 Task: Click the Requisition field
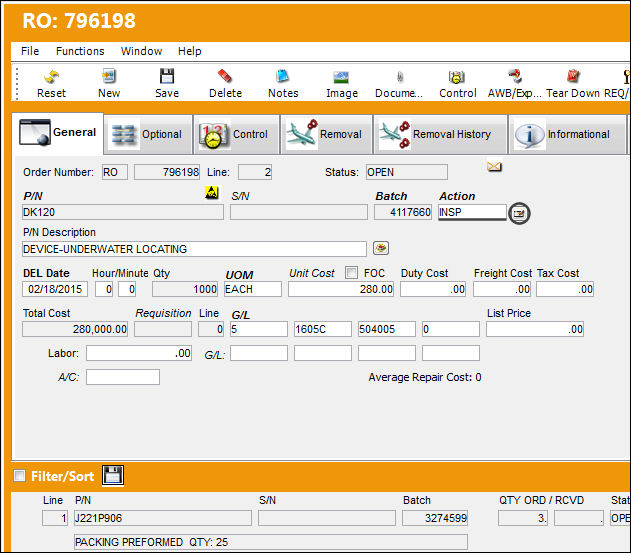click(x=163, y=329)
